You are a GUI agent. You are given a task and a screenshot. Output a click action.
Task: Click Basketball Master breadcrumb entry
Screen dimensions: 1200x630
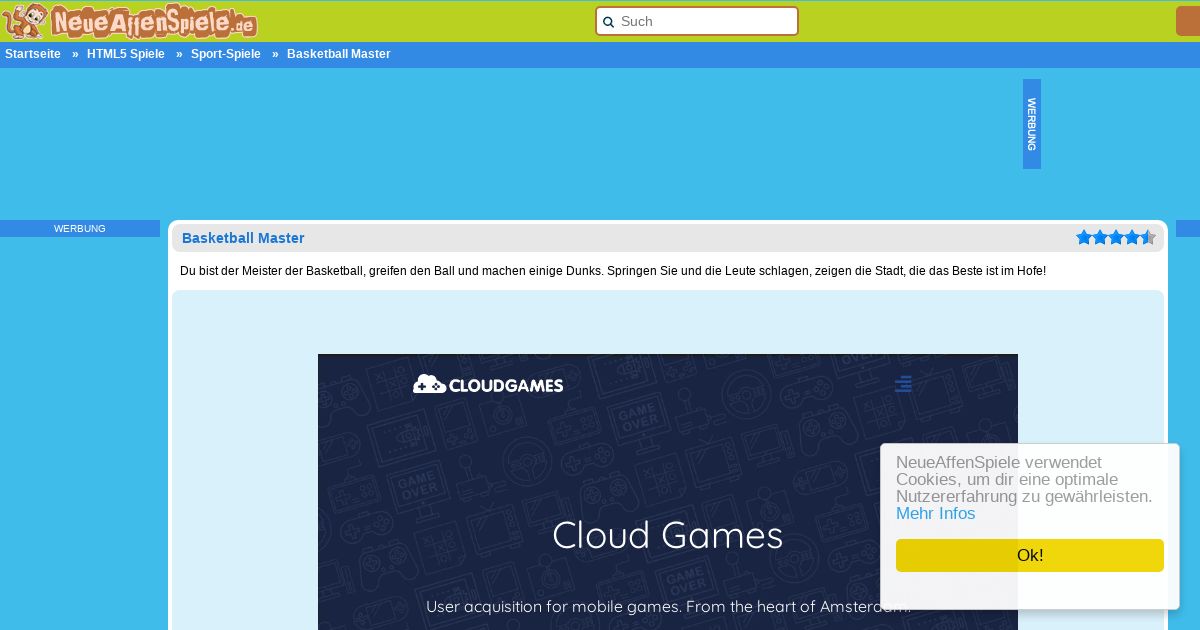[339, 54]
